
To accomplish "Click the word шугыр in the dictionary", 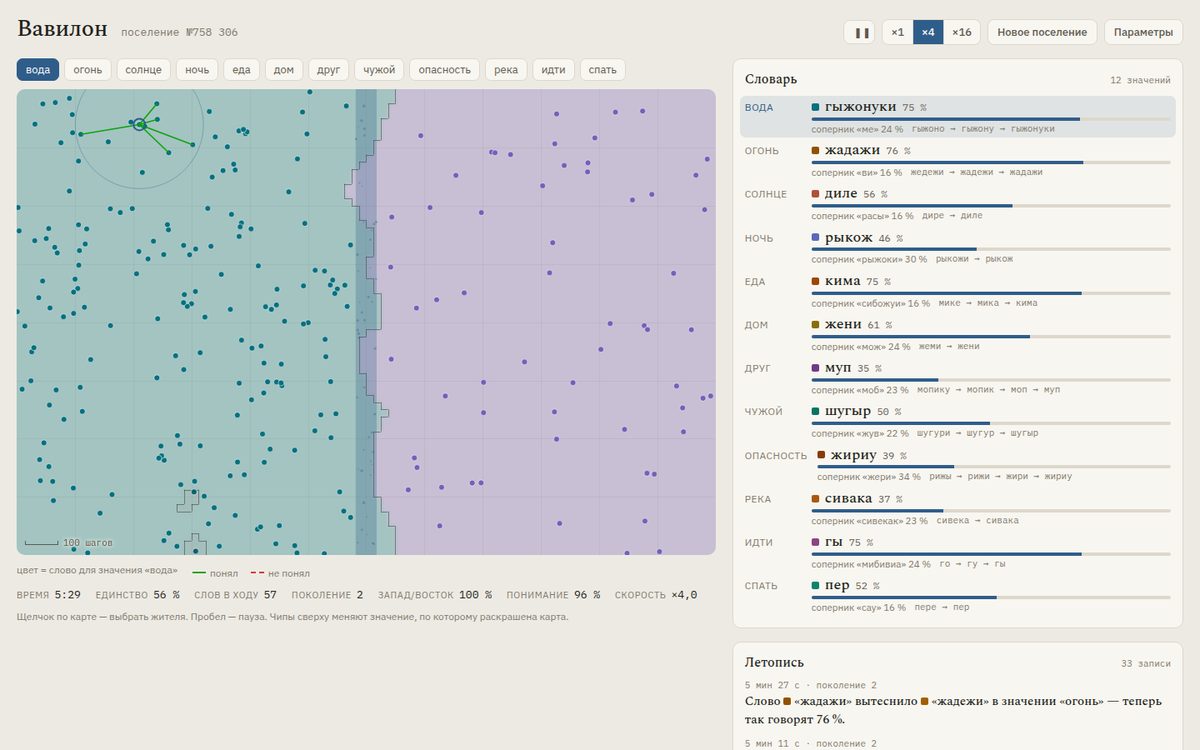I will [x=848, y=411].
